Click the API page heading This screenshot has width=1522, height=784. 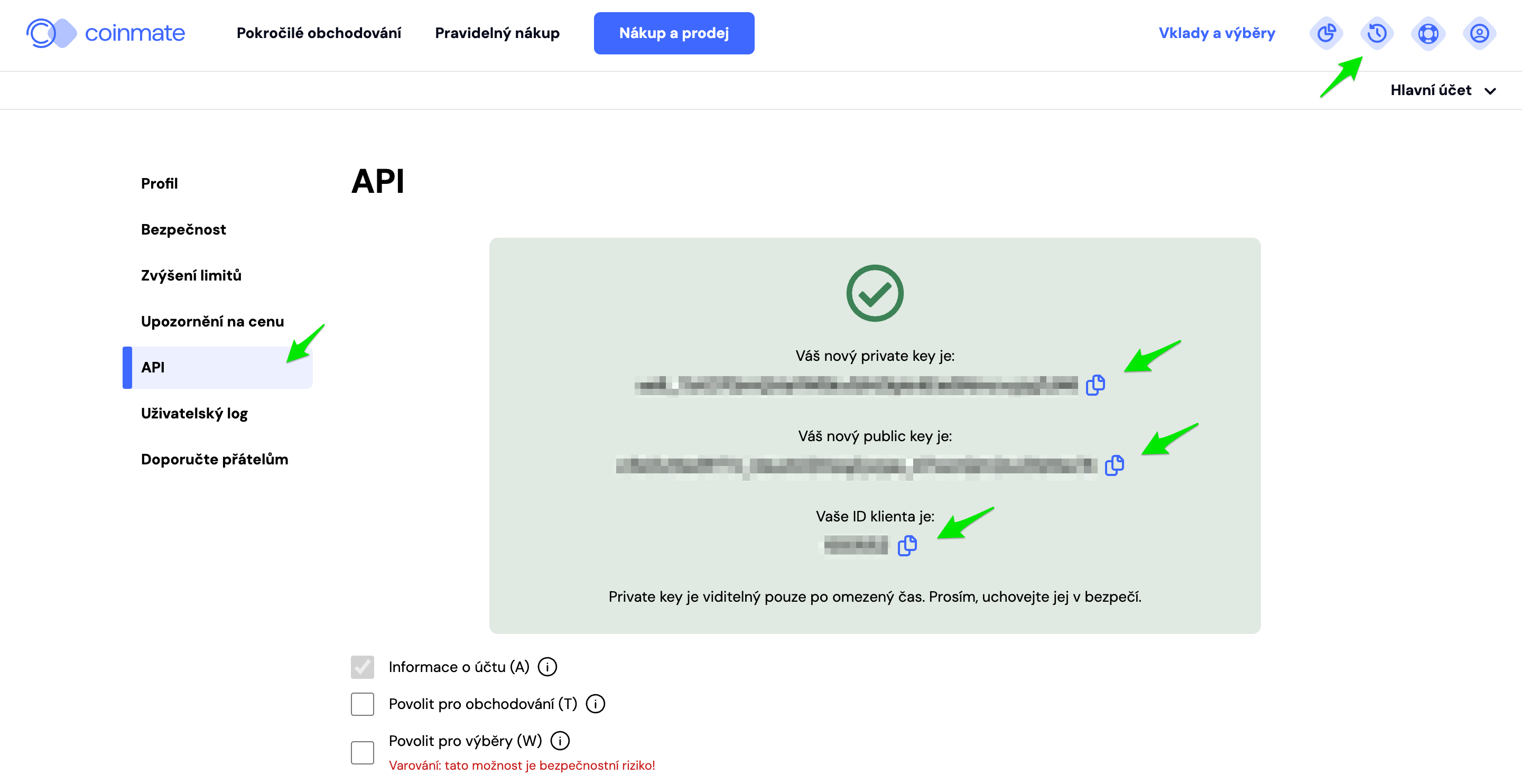377,181
